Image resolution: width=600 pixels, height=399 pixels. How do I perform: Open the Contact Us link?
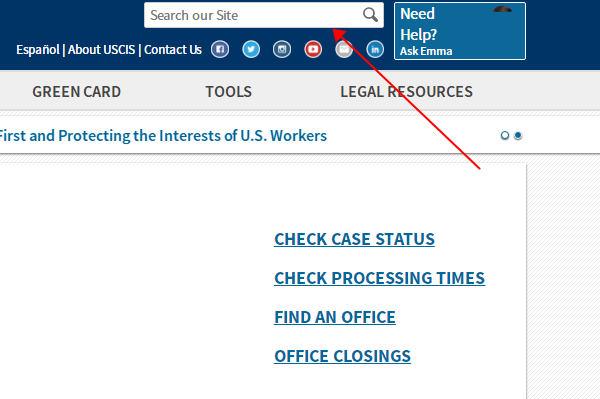(173, 50)
